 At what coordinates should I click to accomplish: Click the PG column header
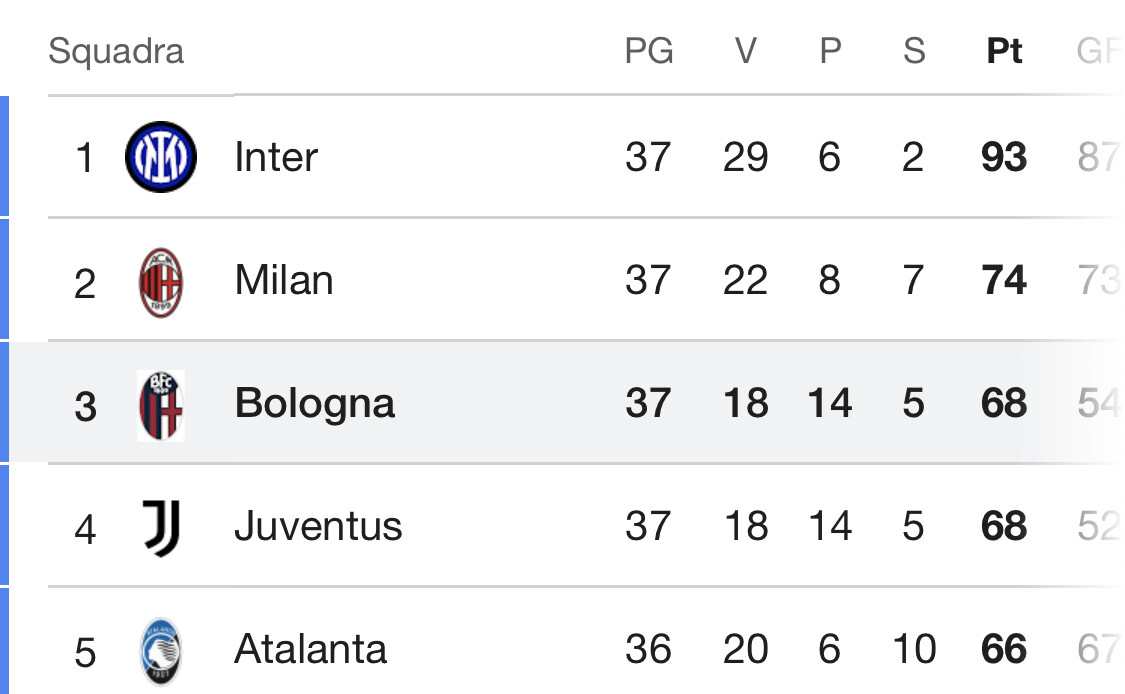pos(649,51)
